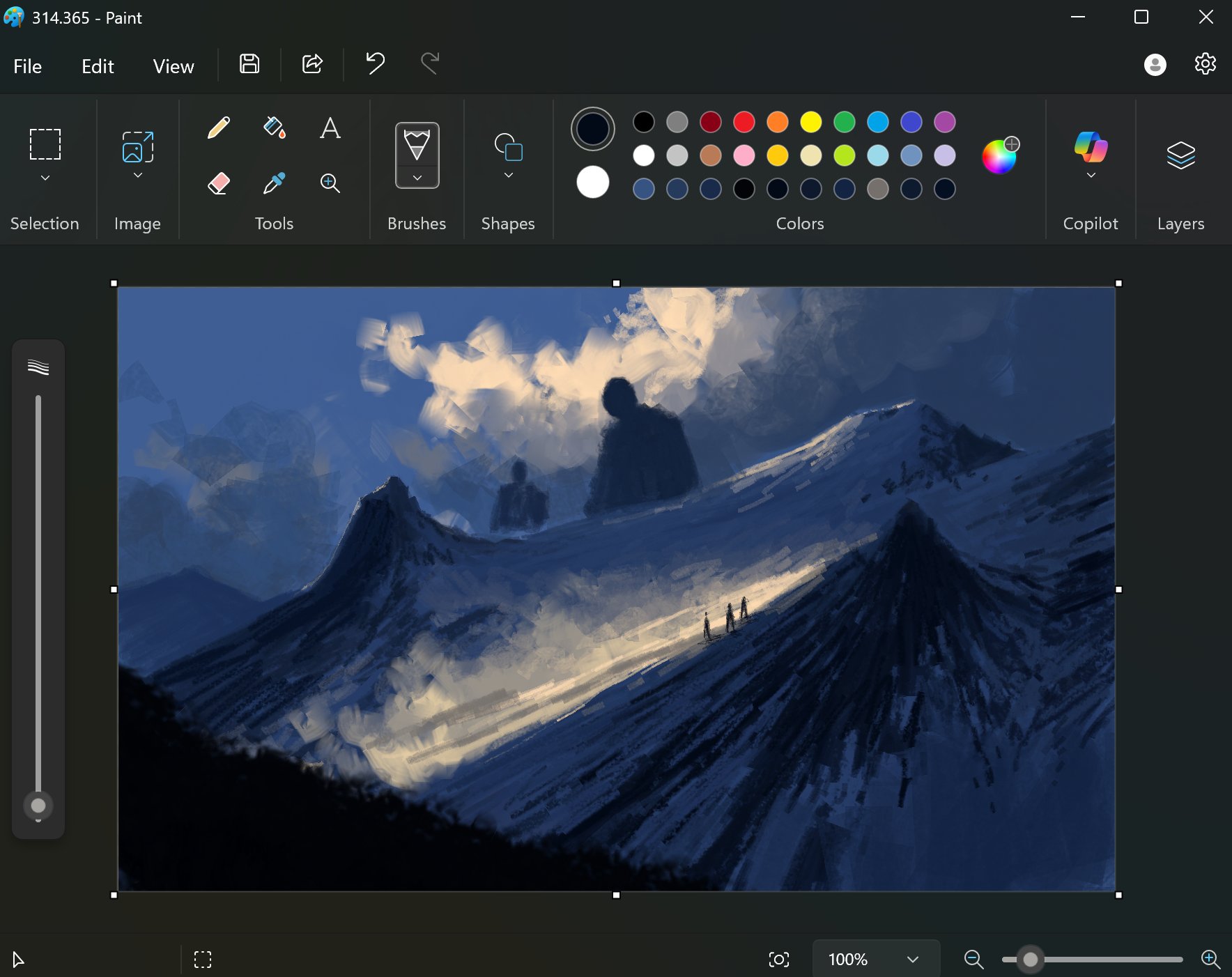Expand the Image options chevron
The height and width of the screenshot is (977, 1232).
(x=138, y=176)
